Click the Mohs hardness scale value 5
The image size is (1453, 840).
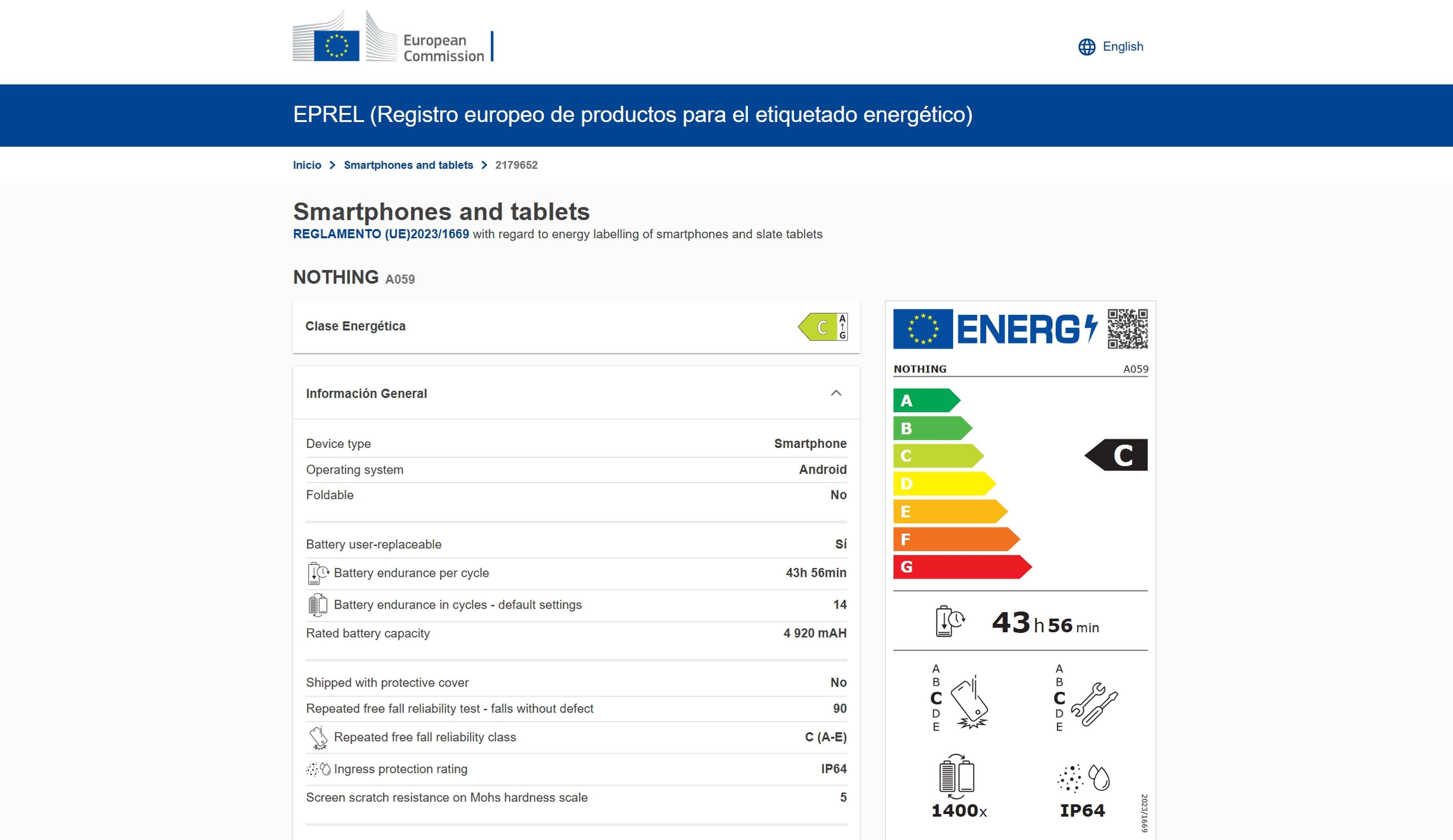coord(843,797)
